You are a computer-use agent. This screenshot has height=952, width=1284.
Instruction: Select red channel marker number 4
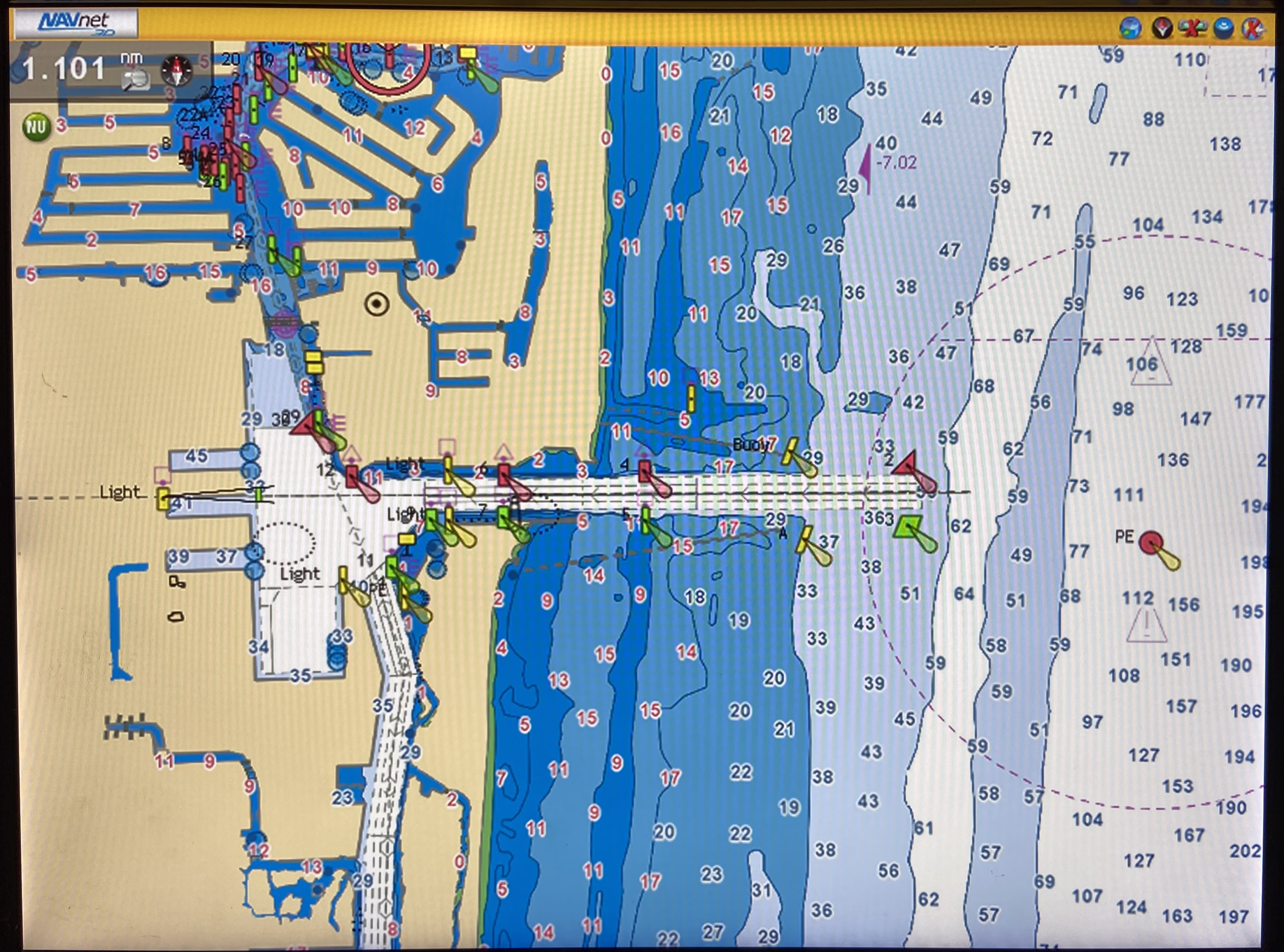[645, 470]
